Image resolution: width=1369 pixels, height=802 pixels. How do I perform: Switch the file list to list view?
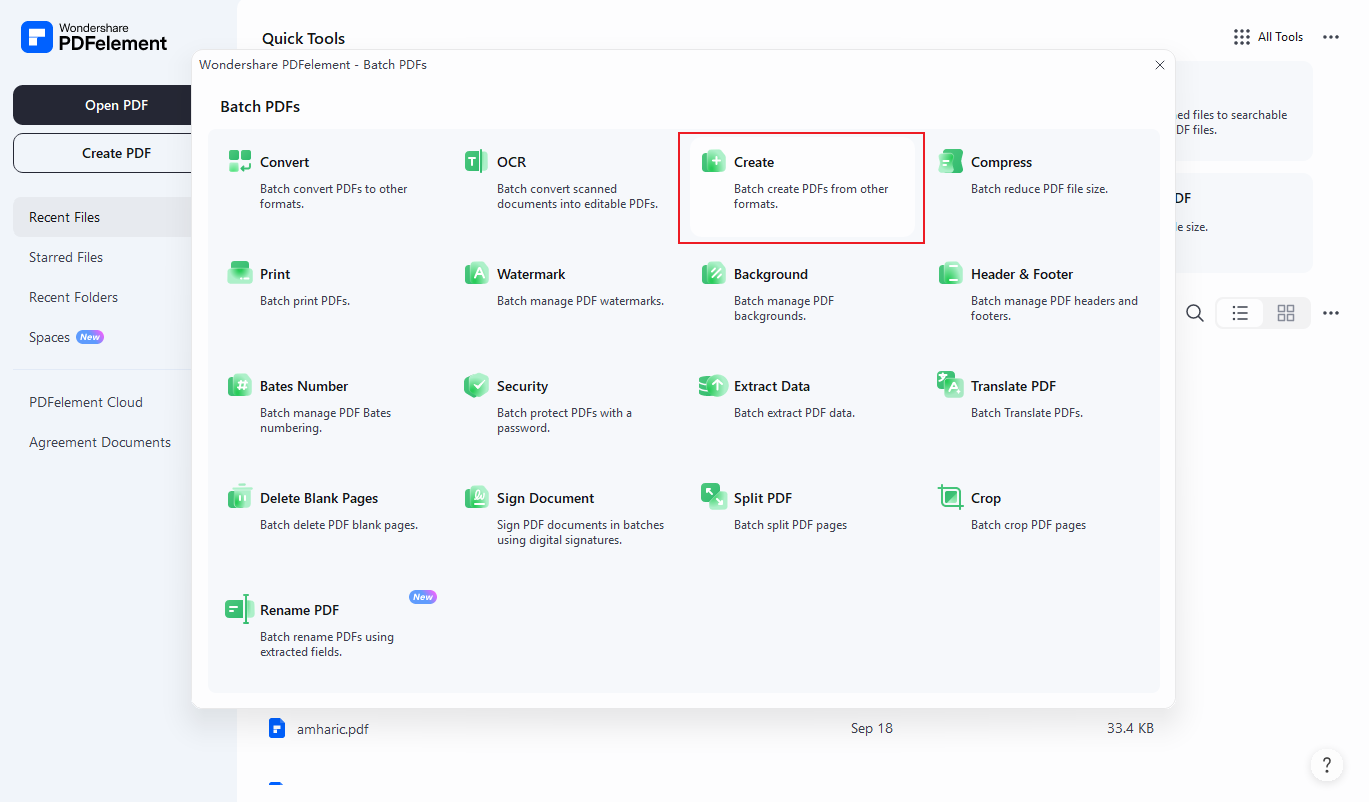pyautogui.click(x=1240, y=313)
